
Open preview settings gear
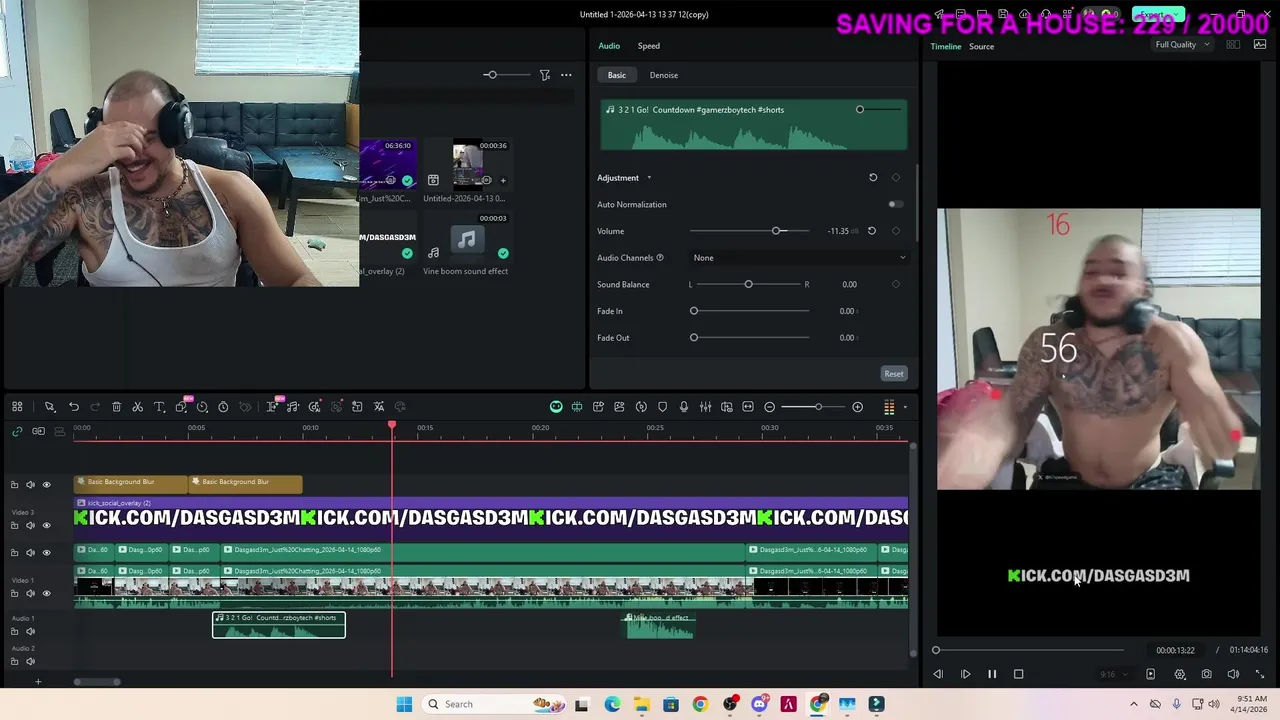click(1180, 674)
